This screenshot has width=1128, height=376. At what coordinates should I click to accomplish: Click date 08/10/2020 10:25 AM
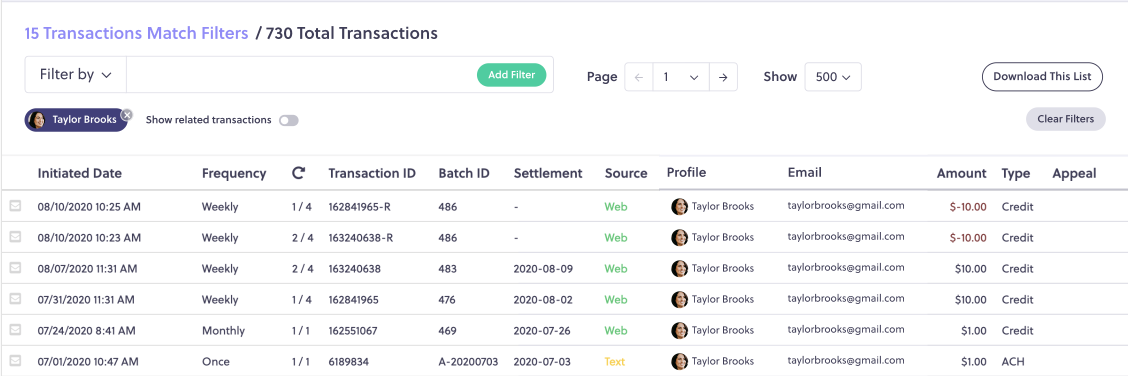click(89, 207)
